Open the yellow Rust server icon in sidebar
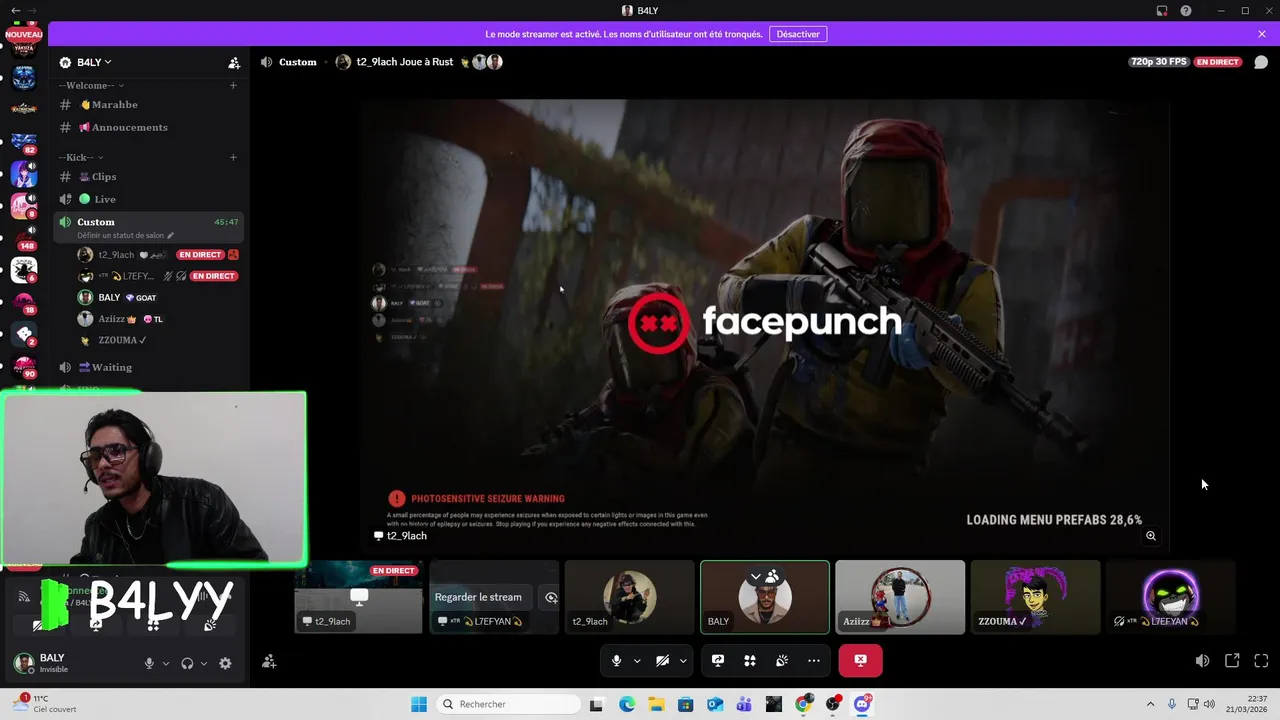The height and width of the screenshot is (720, 1280). [24, 108]
